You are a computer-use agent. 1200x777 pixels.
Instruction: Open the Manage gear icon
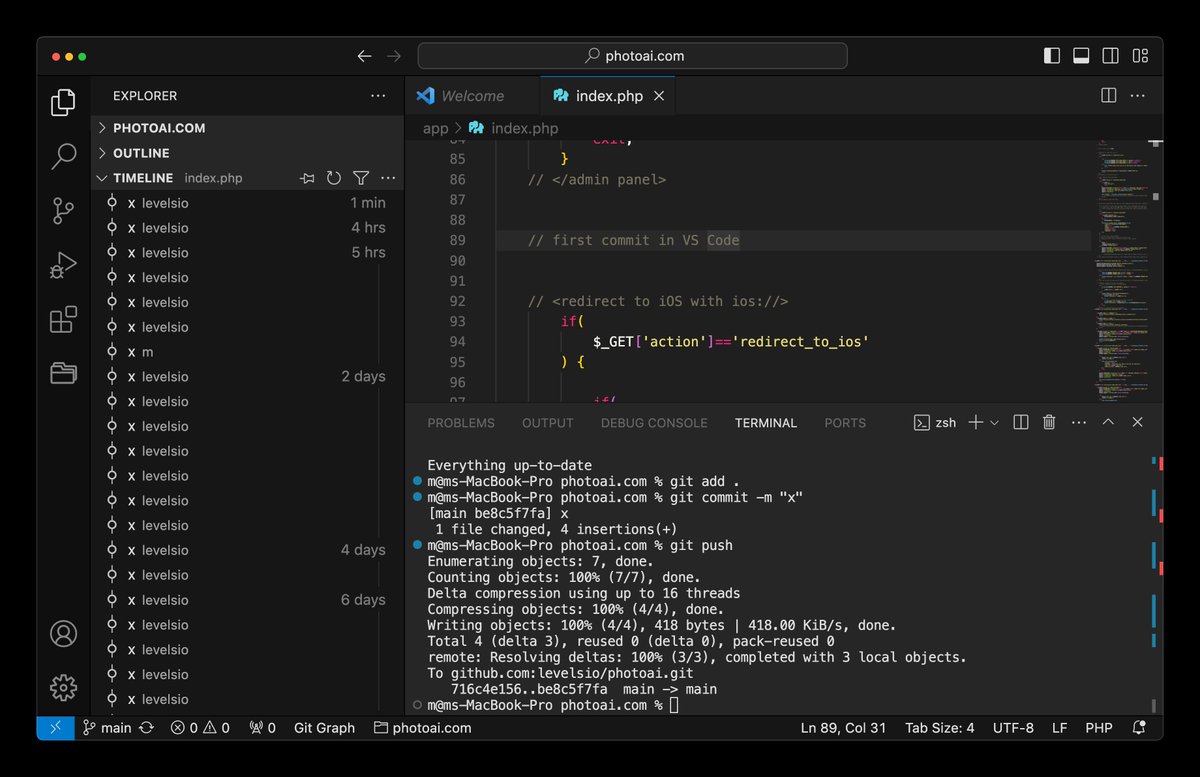pos(63,688)
